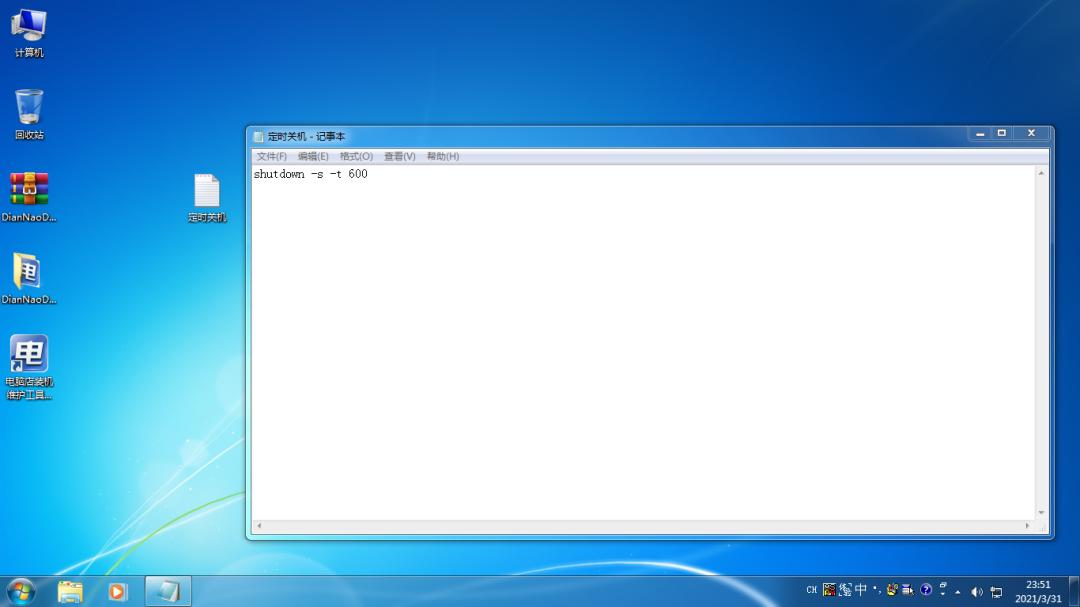Open the 格式(O) menu in Notepad
Image resolution: width=1080 pixels, height=607 pixels.
355,156
